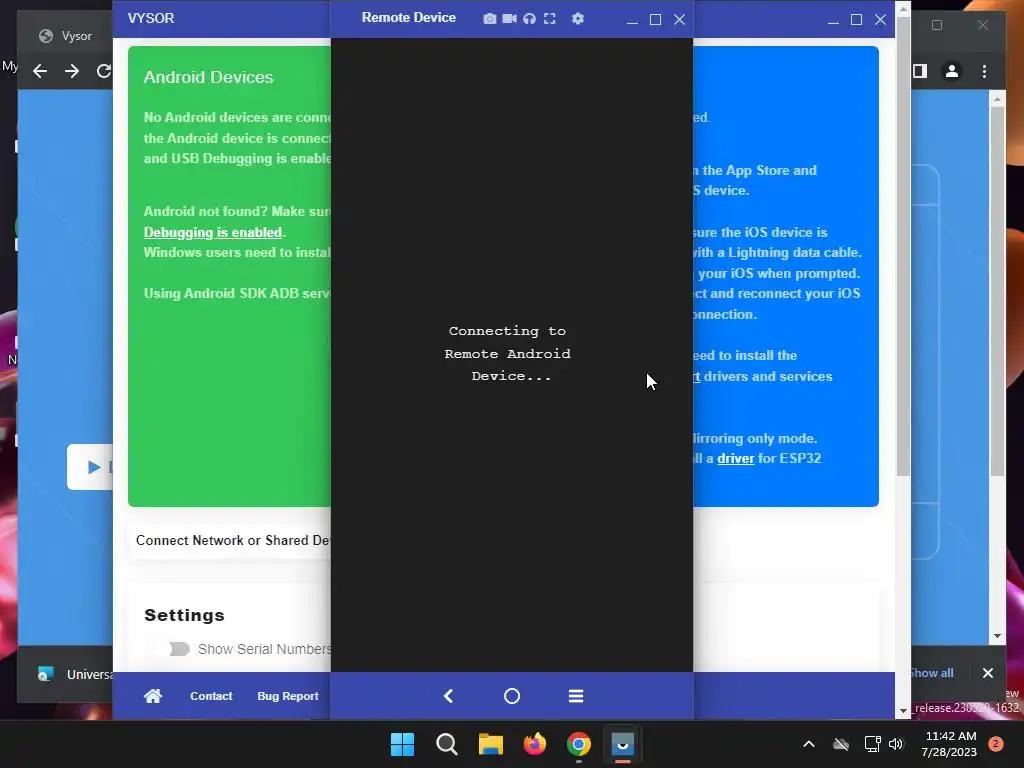Open the Bug Report link
The image size is (1024, 768).
(288, 696)
